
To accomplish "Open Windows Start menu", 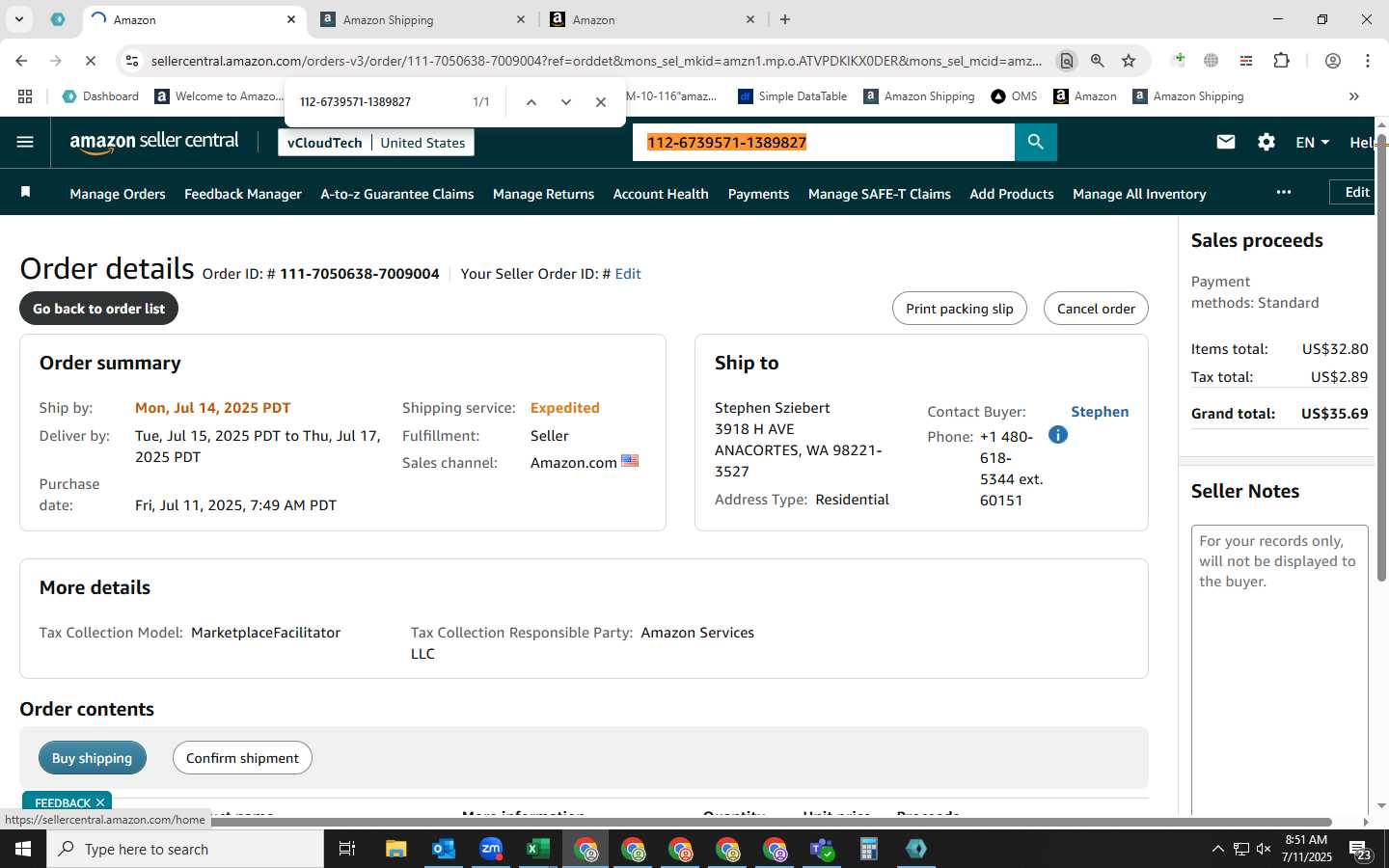I will point(23,849).
